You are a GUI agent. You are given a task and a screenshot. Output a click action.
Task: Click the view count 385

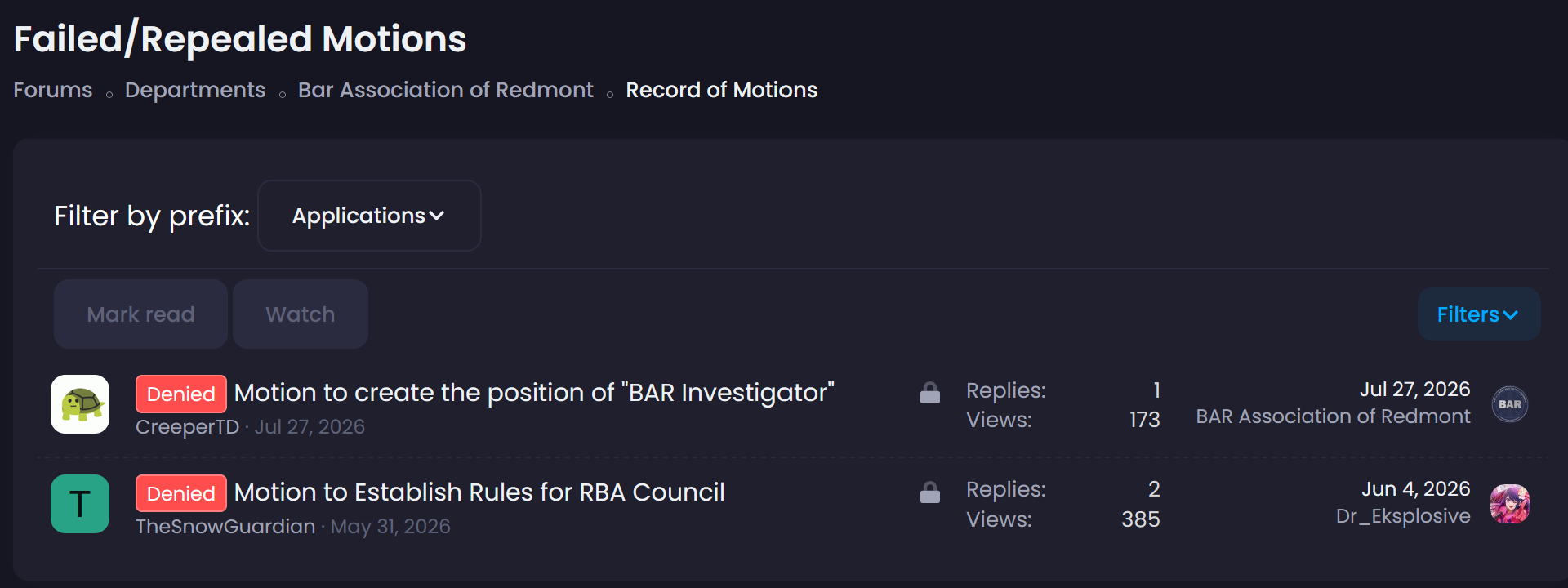coord(1141,519)
